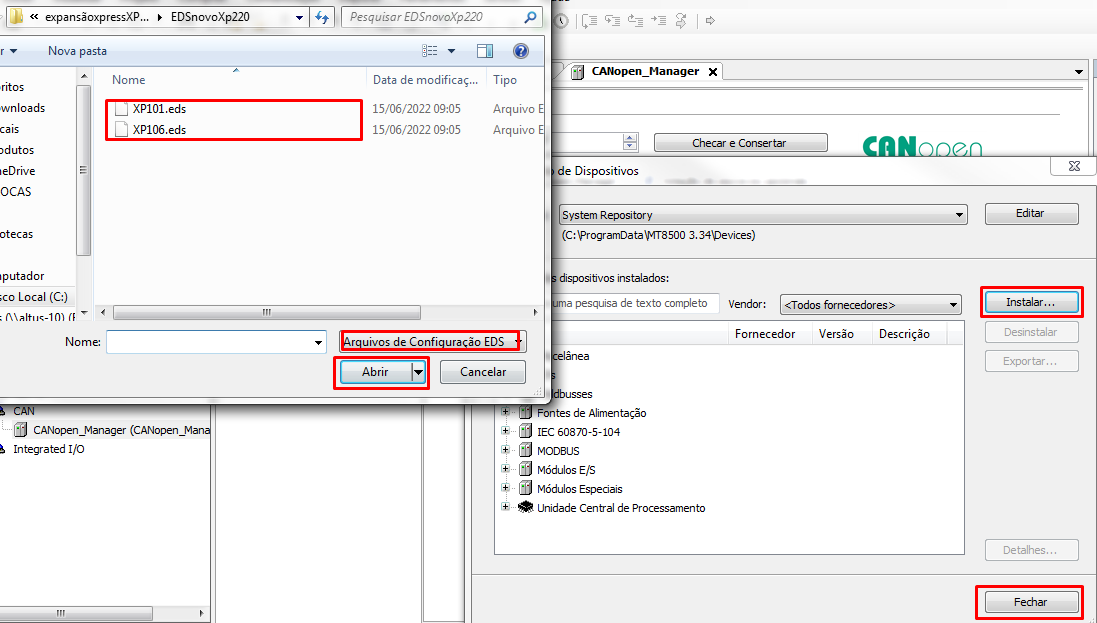Click the help icon in file dialog
The width and height of the screenshot is (1097, 623).
tap(520, 51)
